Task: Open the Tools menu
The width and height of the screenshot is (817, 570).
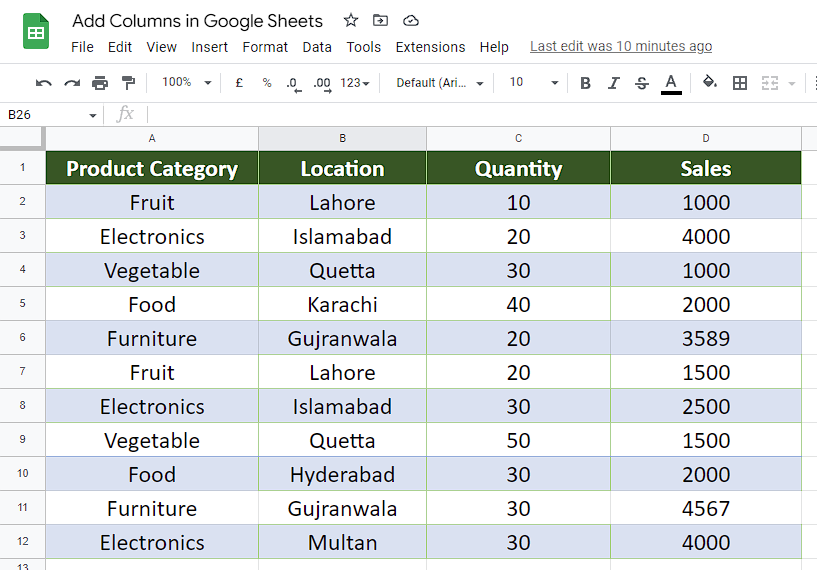Action: click(364, 47)
